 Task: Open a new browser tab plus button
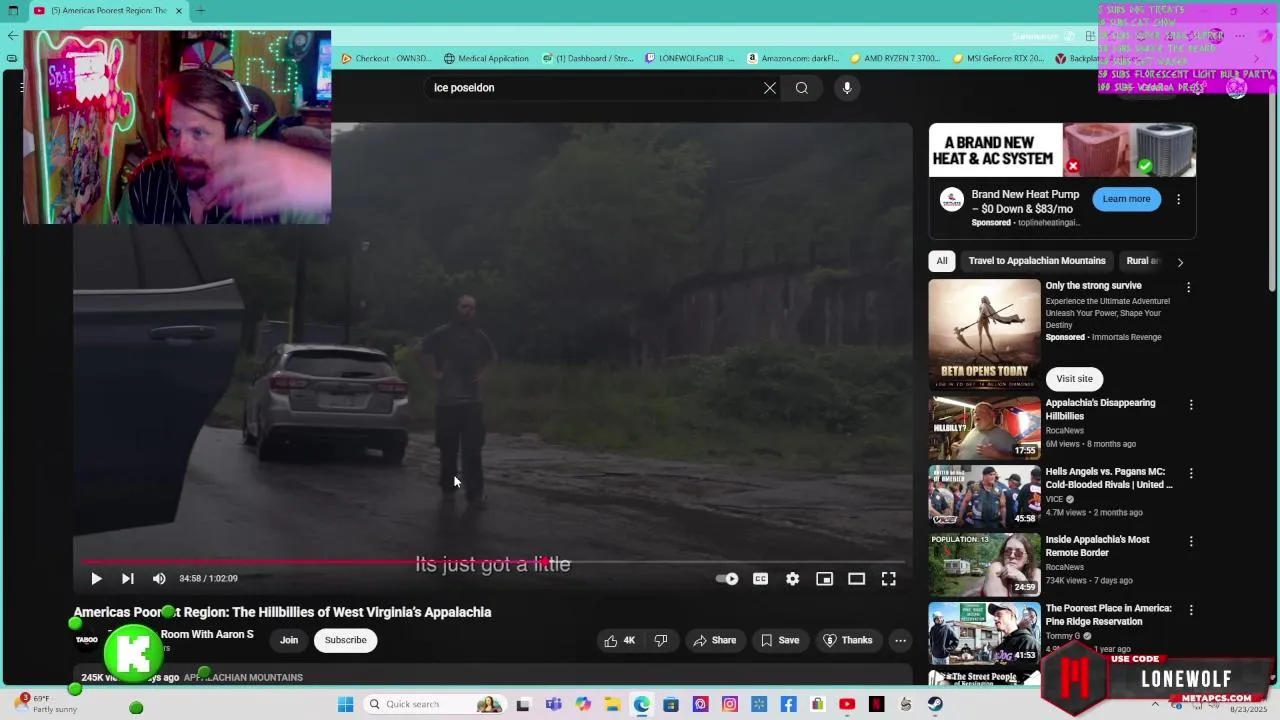pos(200,11)
